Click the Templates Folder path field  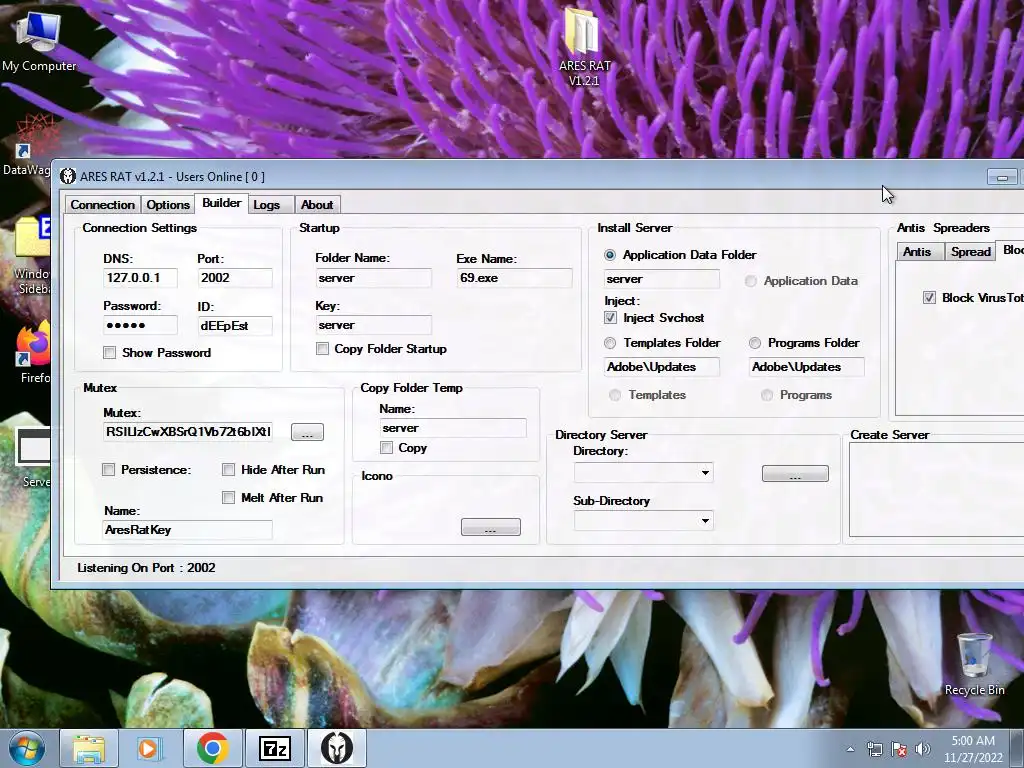(662, 366)
